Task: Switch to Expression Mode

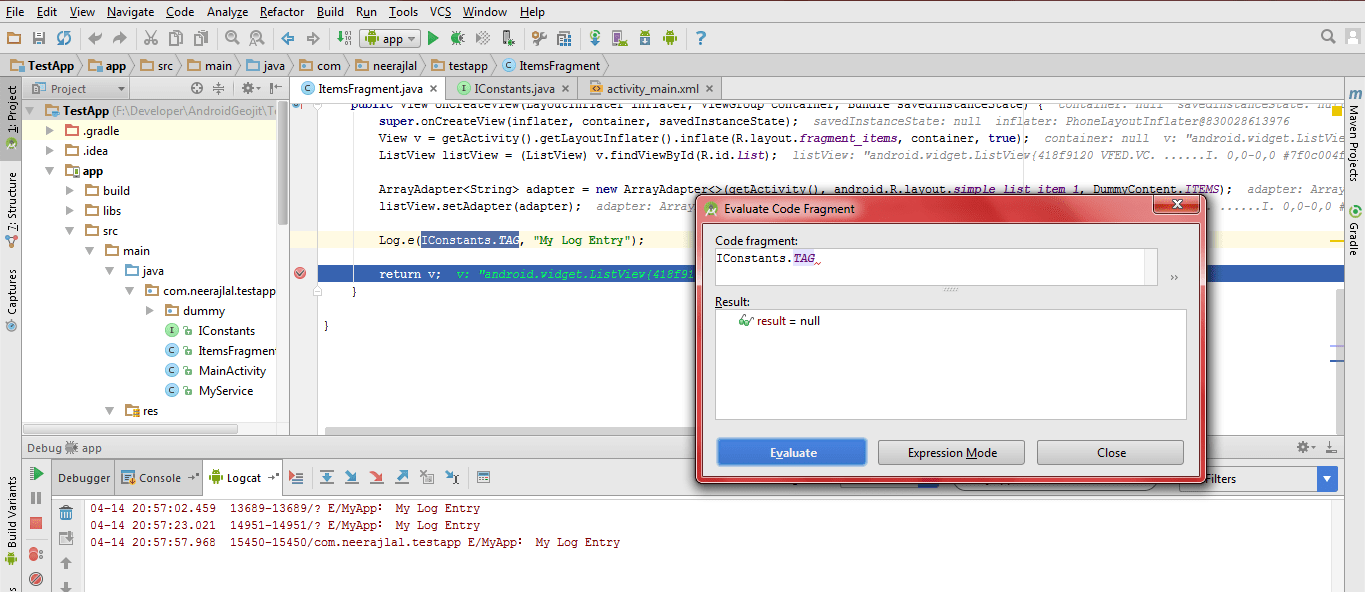Action: pyautogui.click(x=950, y=451)
